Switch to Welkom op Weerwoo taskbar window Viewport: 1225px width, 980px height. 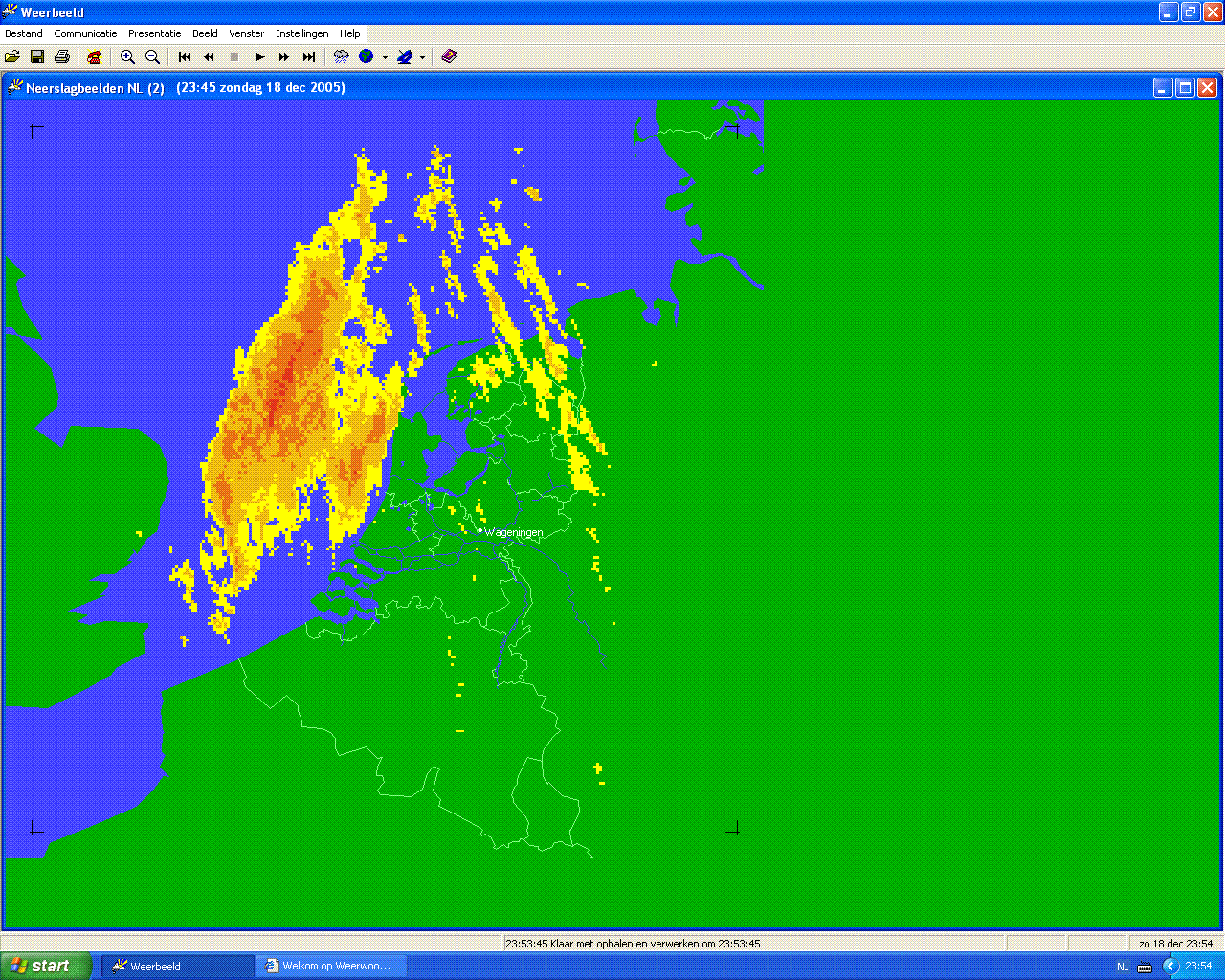[x=330, y=966]
